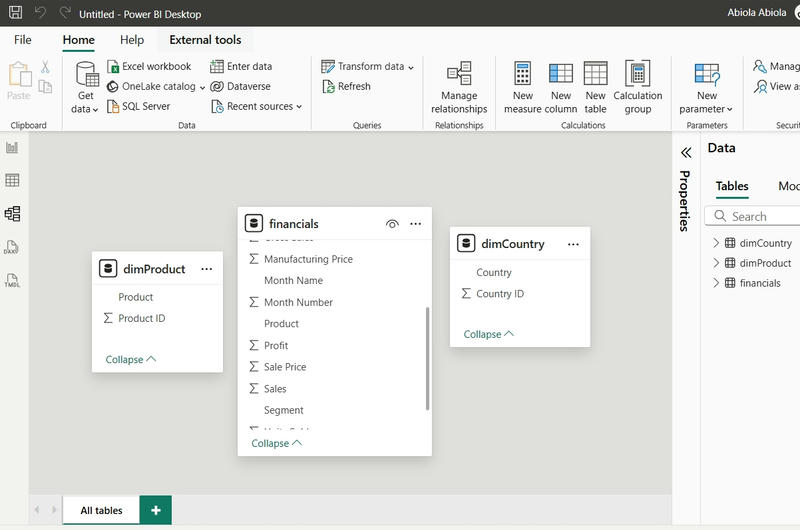
Task: Switch to the Home ribbon tab
Action: [79, 40]
